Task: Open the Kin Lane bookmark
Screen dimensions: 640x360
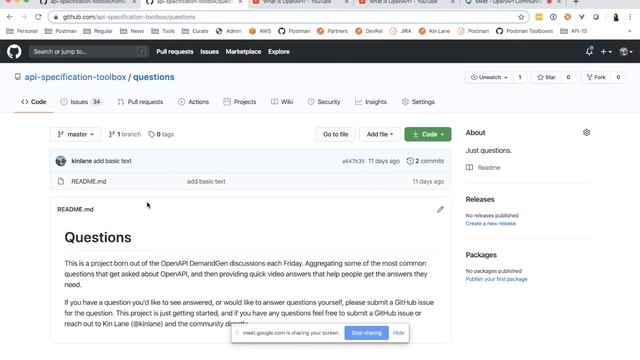Action: coord(434,31)
